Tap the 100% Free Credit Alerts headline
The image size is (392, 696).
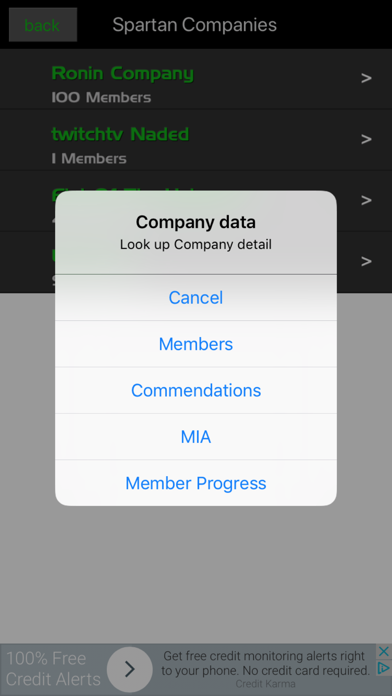pyautogui.click(x=53, y=668)
